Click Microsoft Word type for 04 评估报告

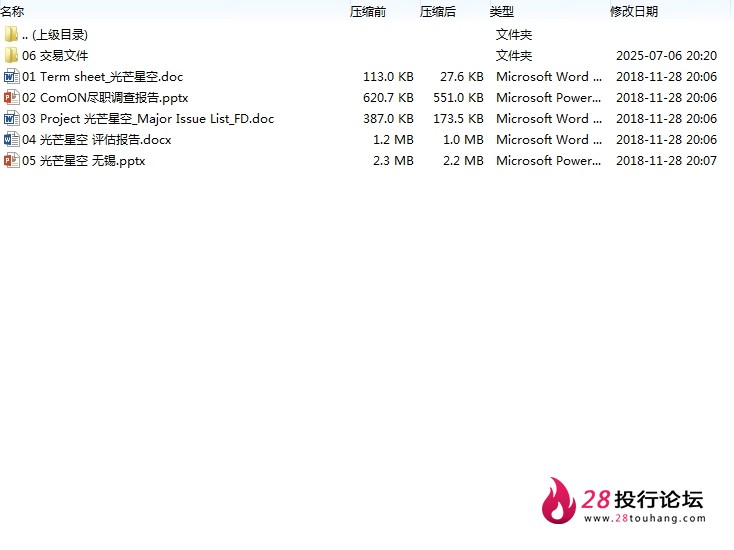[x=549, y=140]
